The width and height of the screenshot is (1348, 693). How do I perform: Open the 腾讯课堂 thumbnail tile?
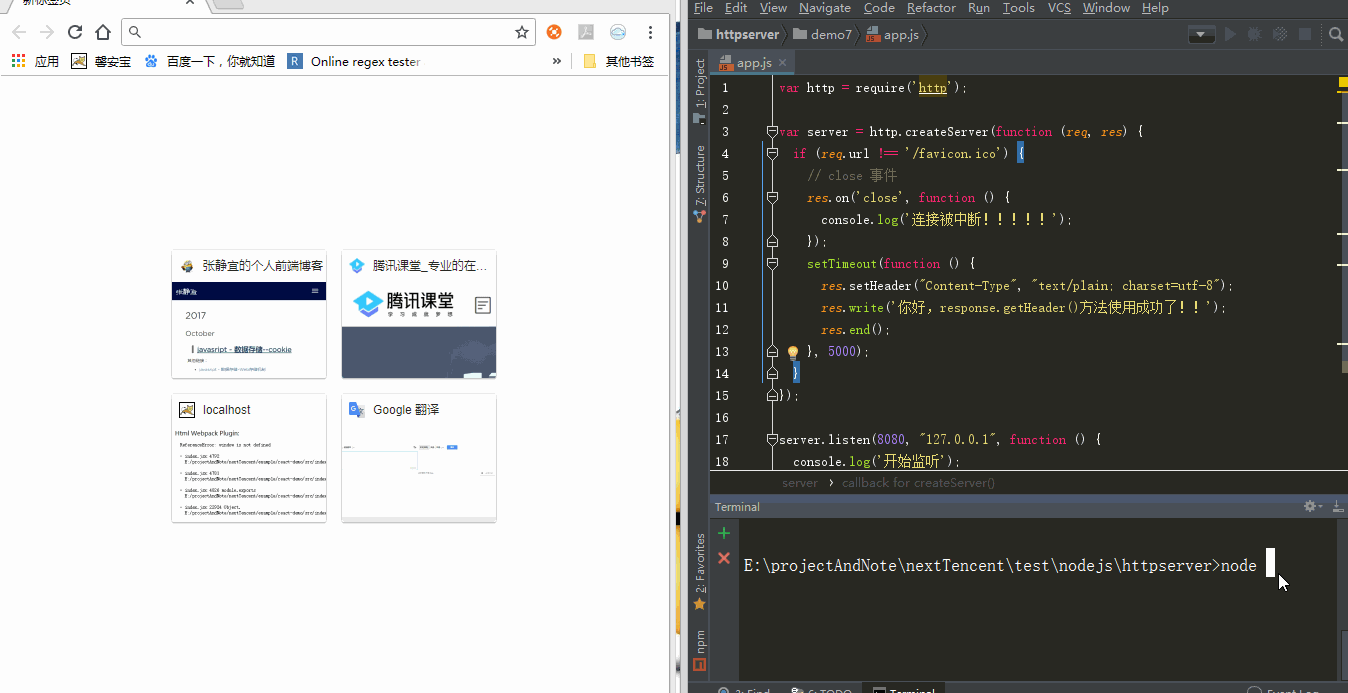tap(419, 314)
